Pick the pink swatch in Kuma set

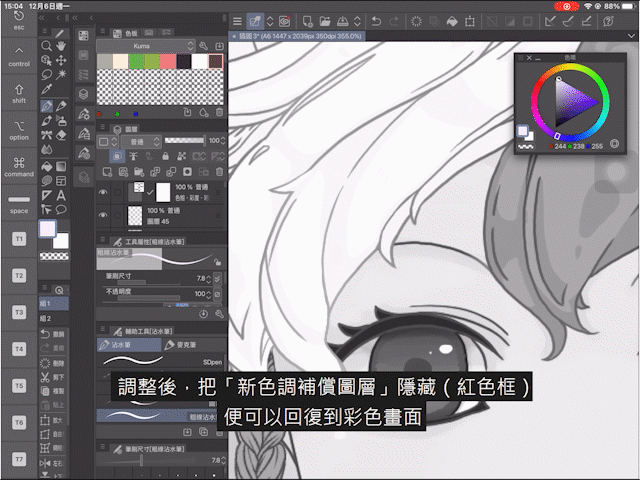point(168,61)
